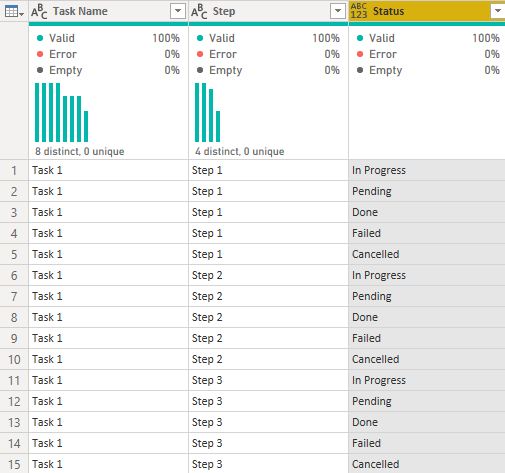The width and height of the screenshot is (505, 473).
Task: Open the Step column filter dropdown
Action: pos(338,11)
